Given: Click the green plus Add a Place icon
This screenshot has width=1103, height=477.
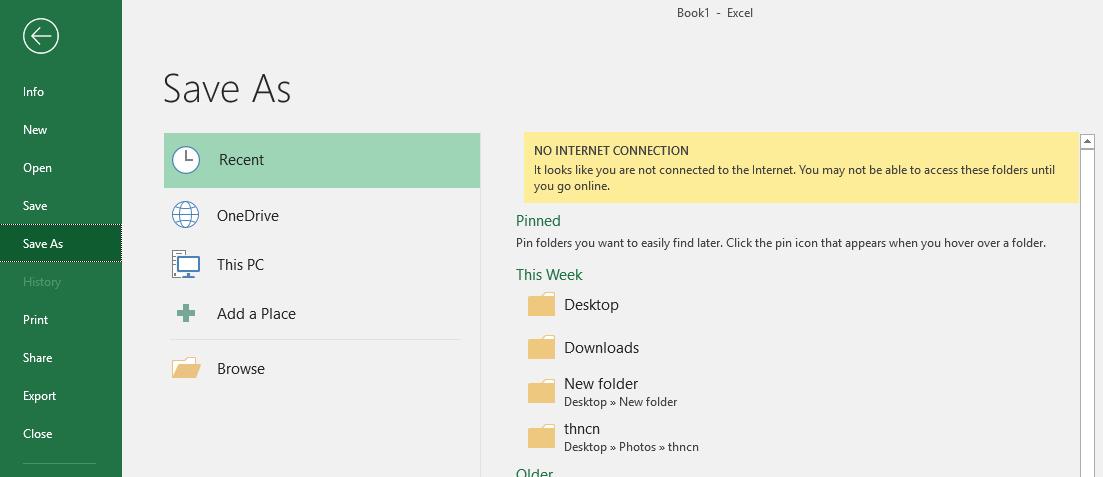Looking at the screenshot, I should [186, 313].
